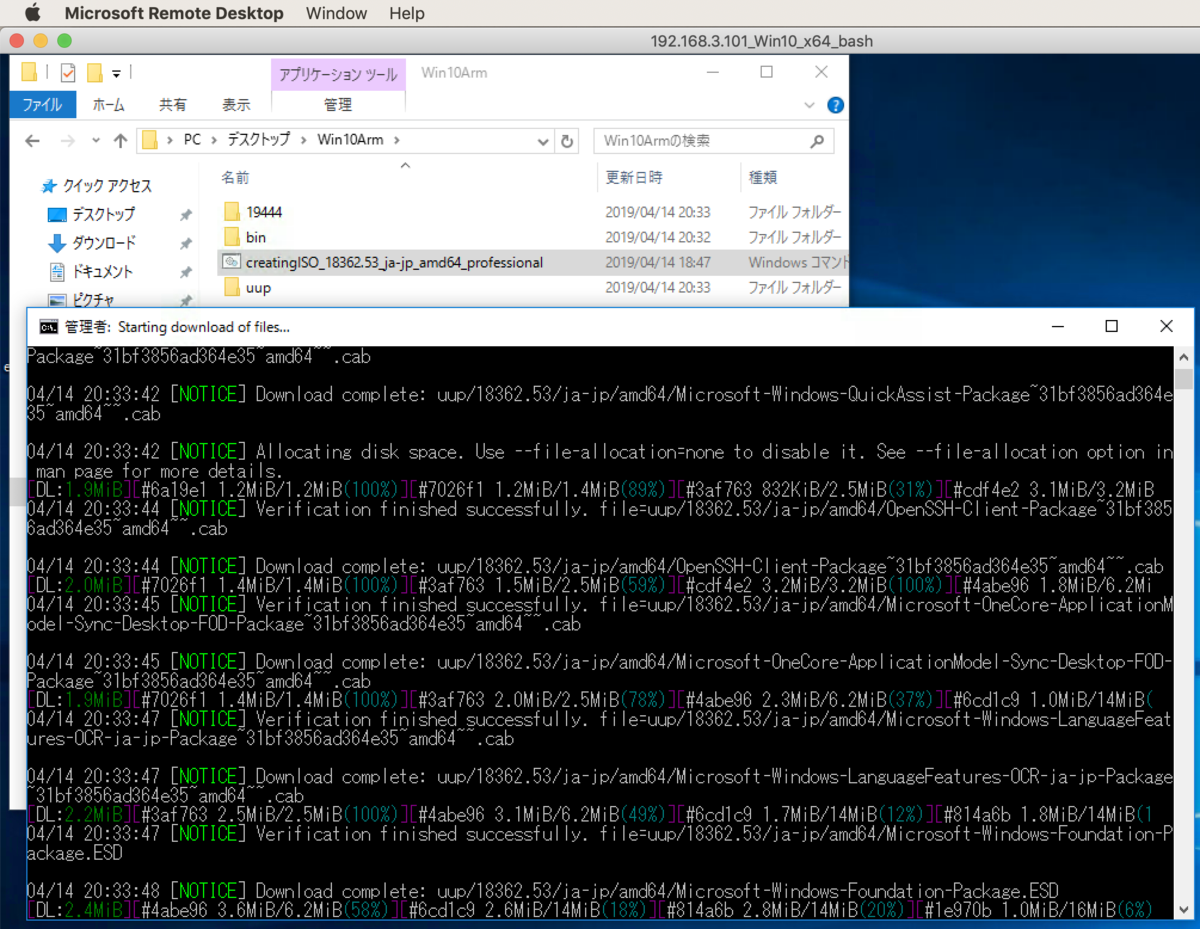Expand the ribbon with the chevron
The height and width of the screenshot is (929, 1200).
809,105
